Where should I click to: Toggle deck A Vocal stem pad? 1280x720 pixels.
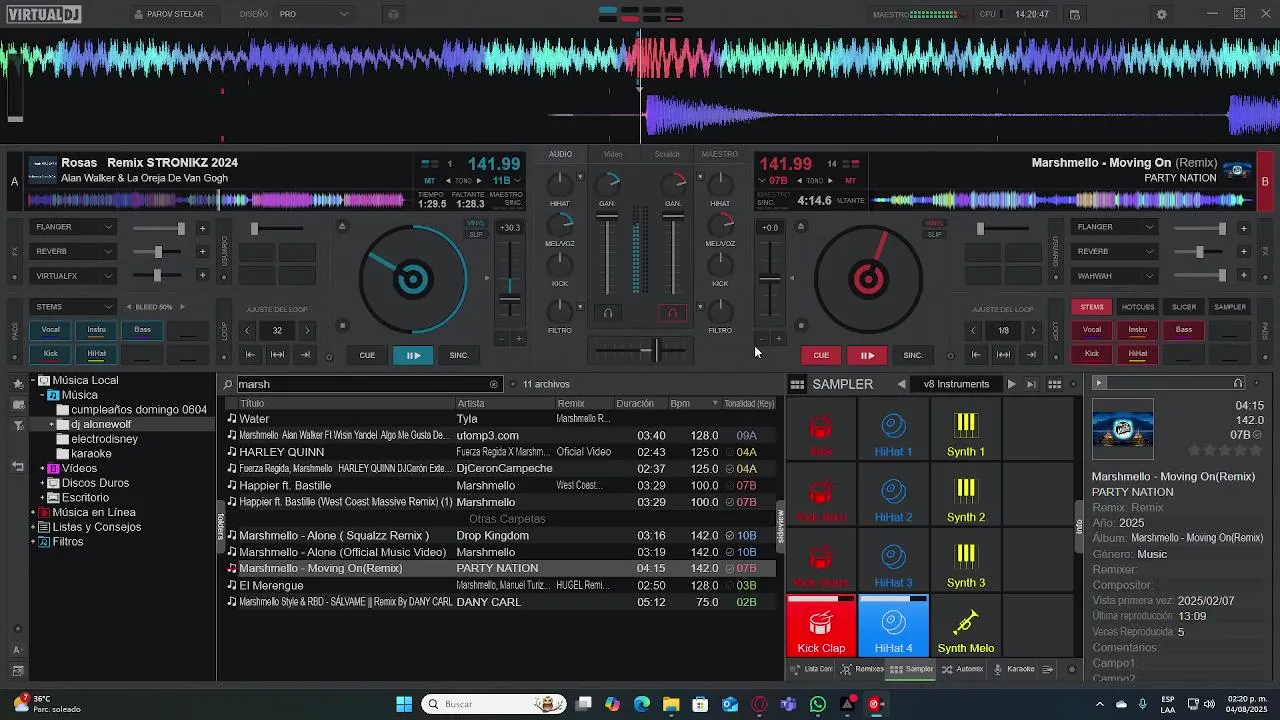pos(50,330)
